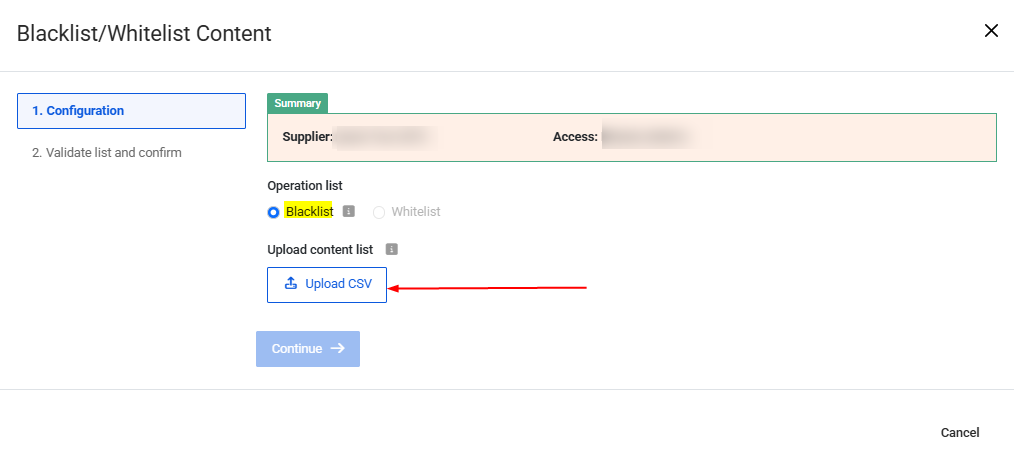Click the blurred Supplier value
This screenshot has width=1014, height=472.
[382, 137]
